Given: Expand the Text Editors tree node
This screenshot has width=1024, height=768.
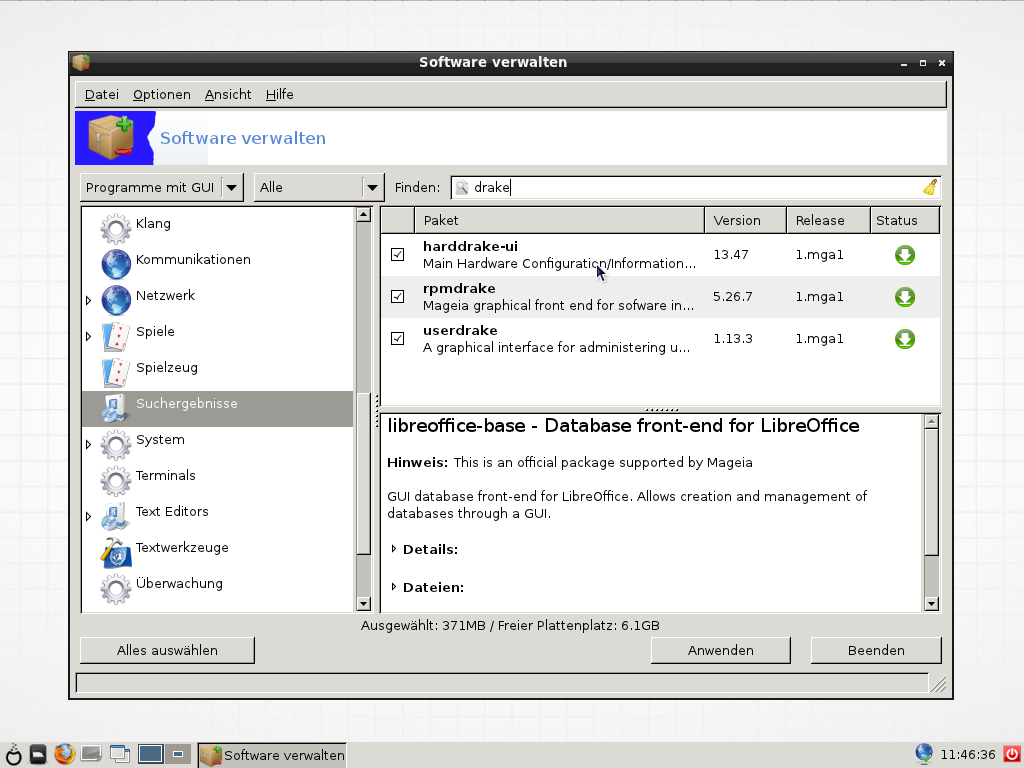Looking at the screenshot, I should click(x=89, y=517).
